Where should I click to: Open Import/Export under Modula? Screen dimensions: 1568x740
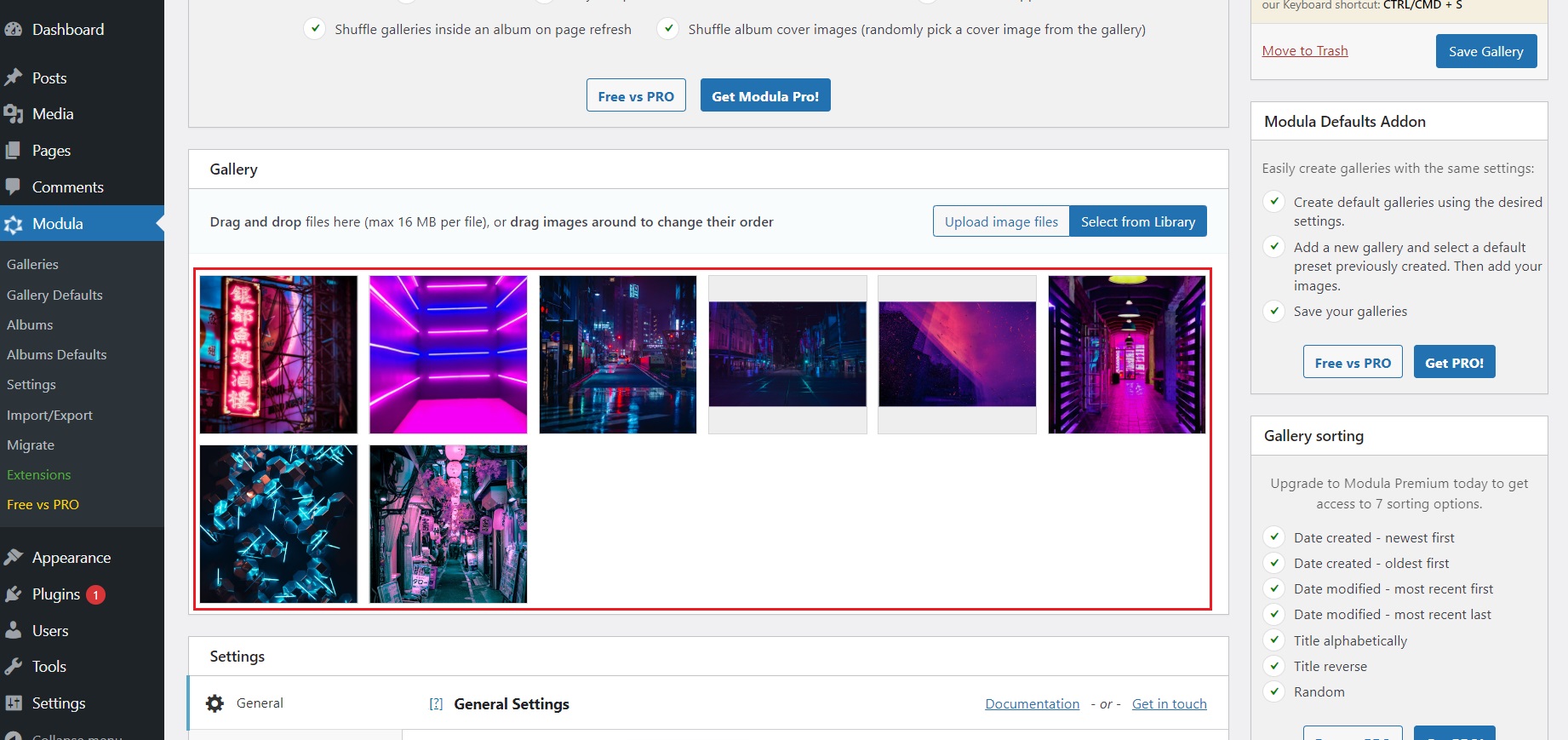[49, 416]
